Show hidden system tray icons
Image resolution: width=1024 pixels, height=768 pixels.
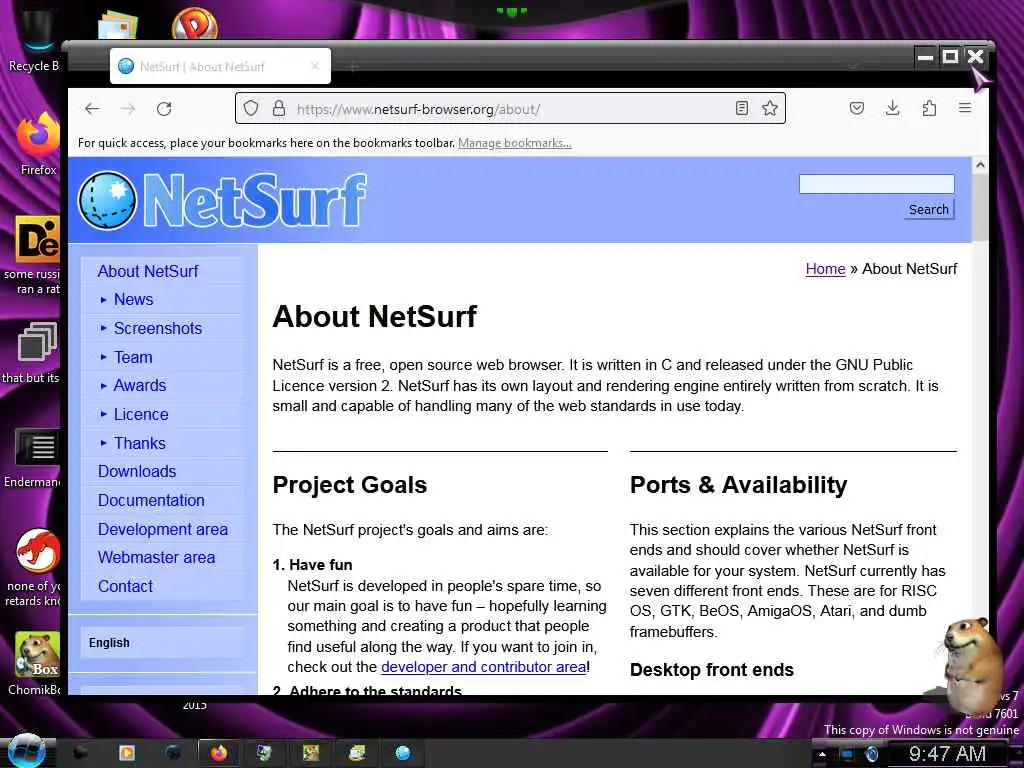(822, 754)
